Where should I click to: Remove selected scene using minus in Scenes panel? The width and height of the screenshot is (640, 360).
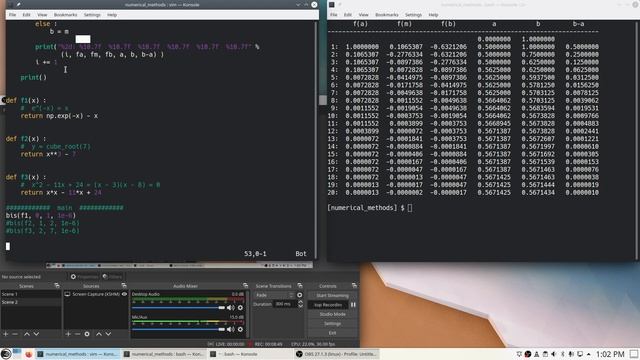point(15,334)
